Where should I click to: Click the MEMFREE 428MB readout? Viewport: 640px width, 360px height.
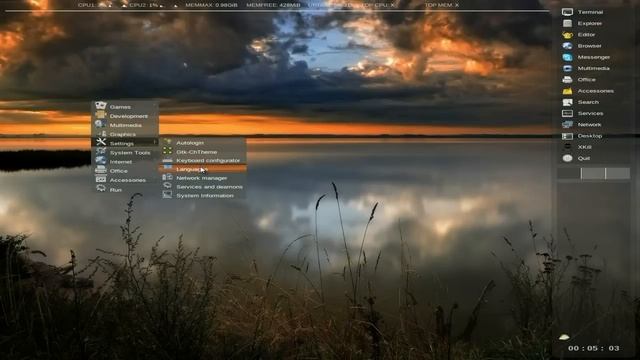[273, 5]
